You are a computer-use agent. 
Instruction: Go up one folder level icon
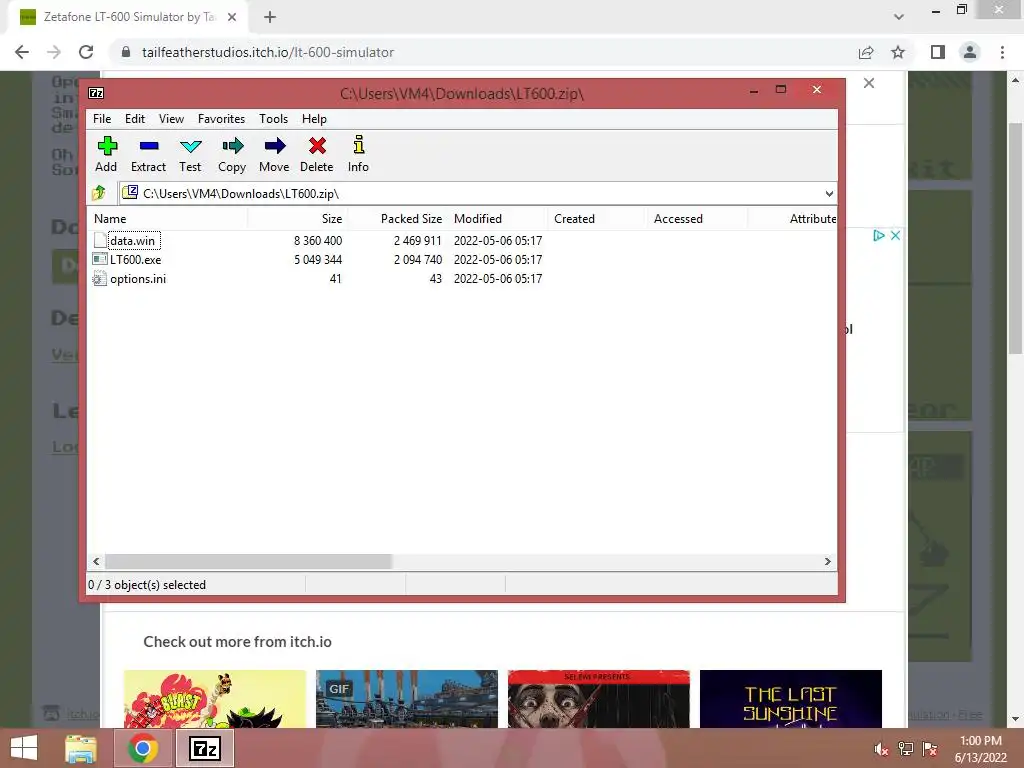pos(99,193)
